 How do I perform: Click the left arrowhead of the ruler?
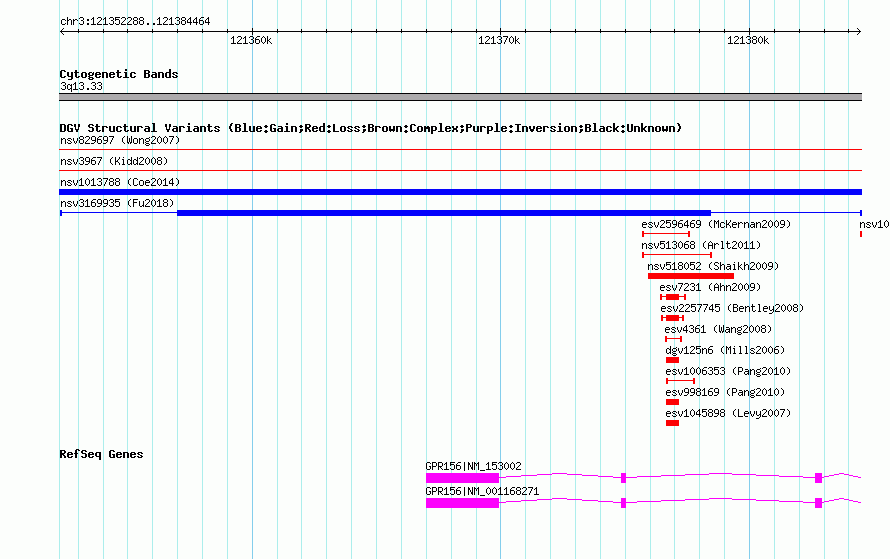[62, 31]
